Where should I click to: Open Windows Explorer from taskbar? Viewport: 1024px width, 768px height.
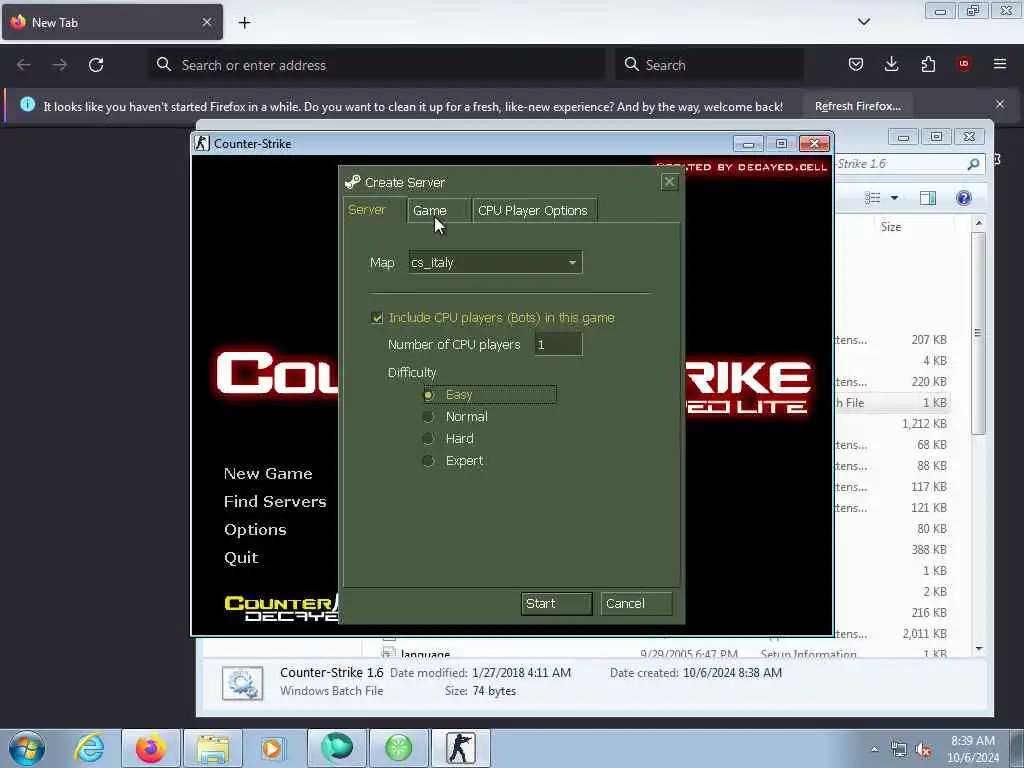(x=213, y=748)
